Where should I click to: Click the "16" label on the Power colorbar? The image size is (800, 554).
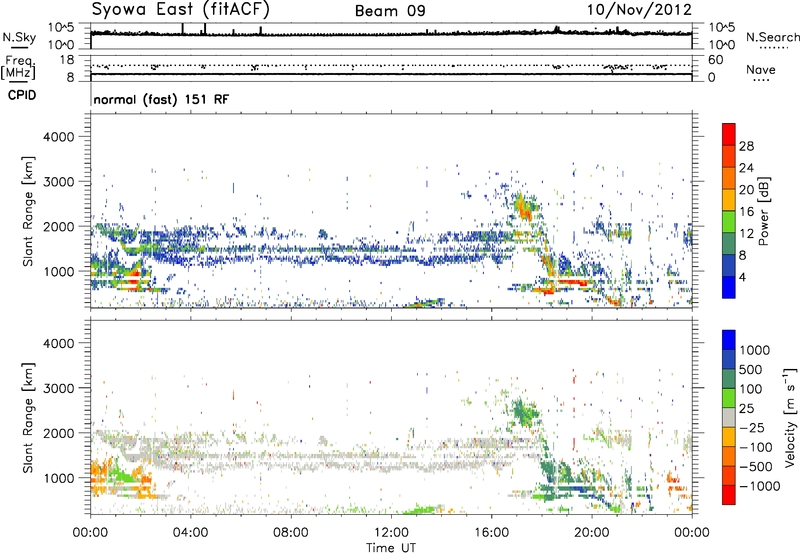click(x=746, y=212)
